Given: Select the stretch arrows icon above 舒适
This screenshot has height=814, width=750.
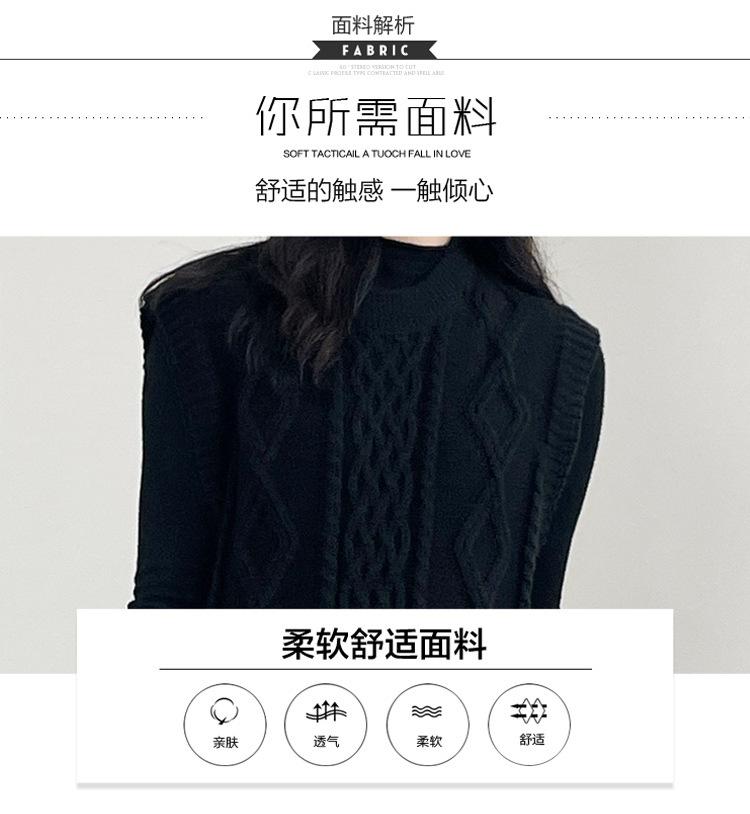Looking at the screenshot, I should point(529,711).
